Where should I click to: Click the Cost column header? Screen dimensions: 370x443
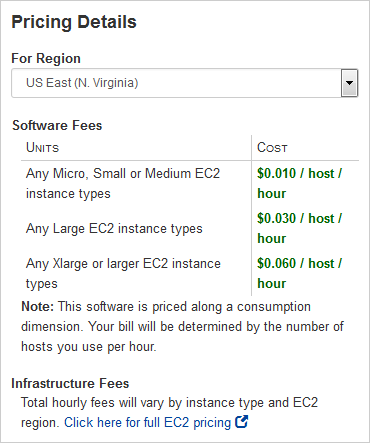pyautogui.click(x=272, y=147)
